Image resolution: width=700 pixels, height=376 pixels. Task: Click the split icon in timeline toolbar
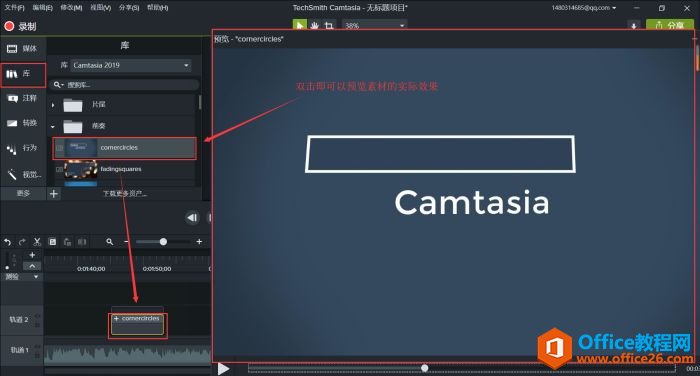tap(82, 242)
